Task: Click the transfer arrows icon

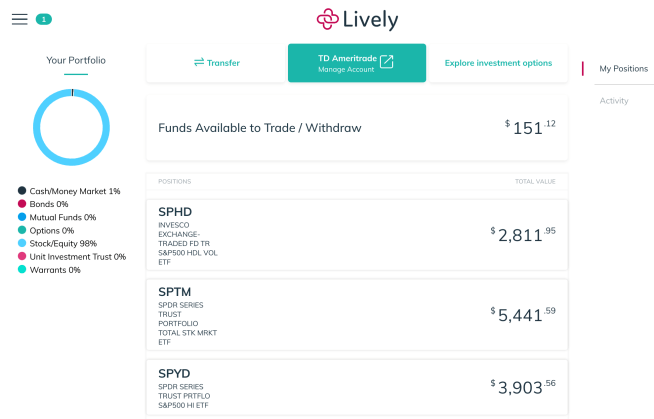Action: click(x=199, y=62)
